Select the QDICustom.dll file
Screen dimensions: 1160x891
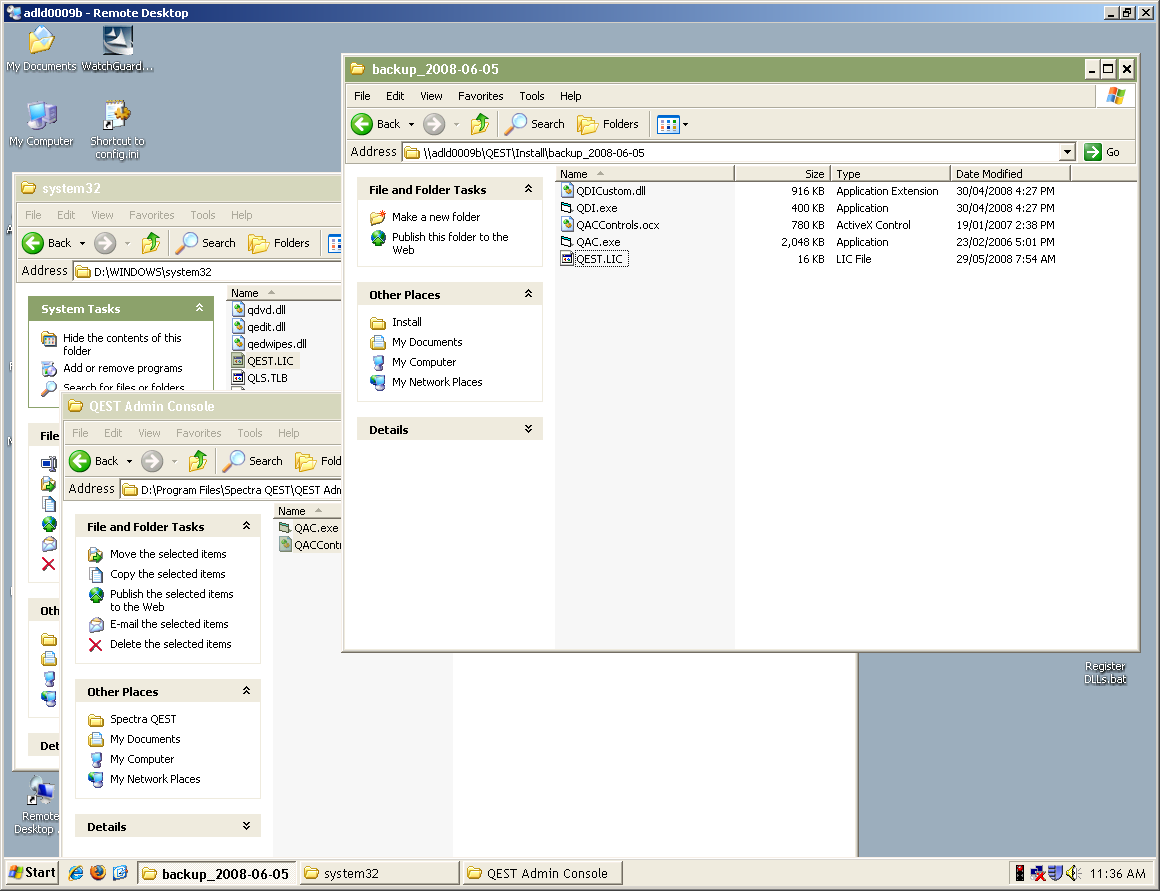pyautogui.click(x=610, y=191)
